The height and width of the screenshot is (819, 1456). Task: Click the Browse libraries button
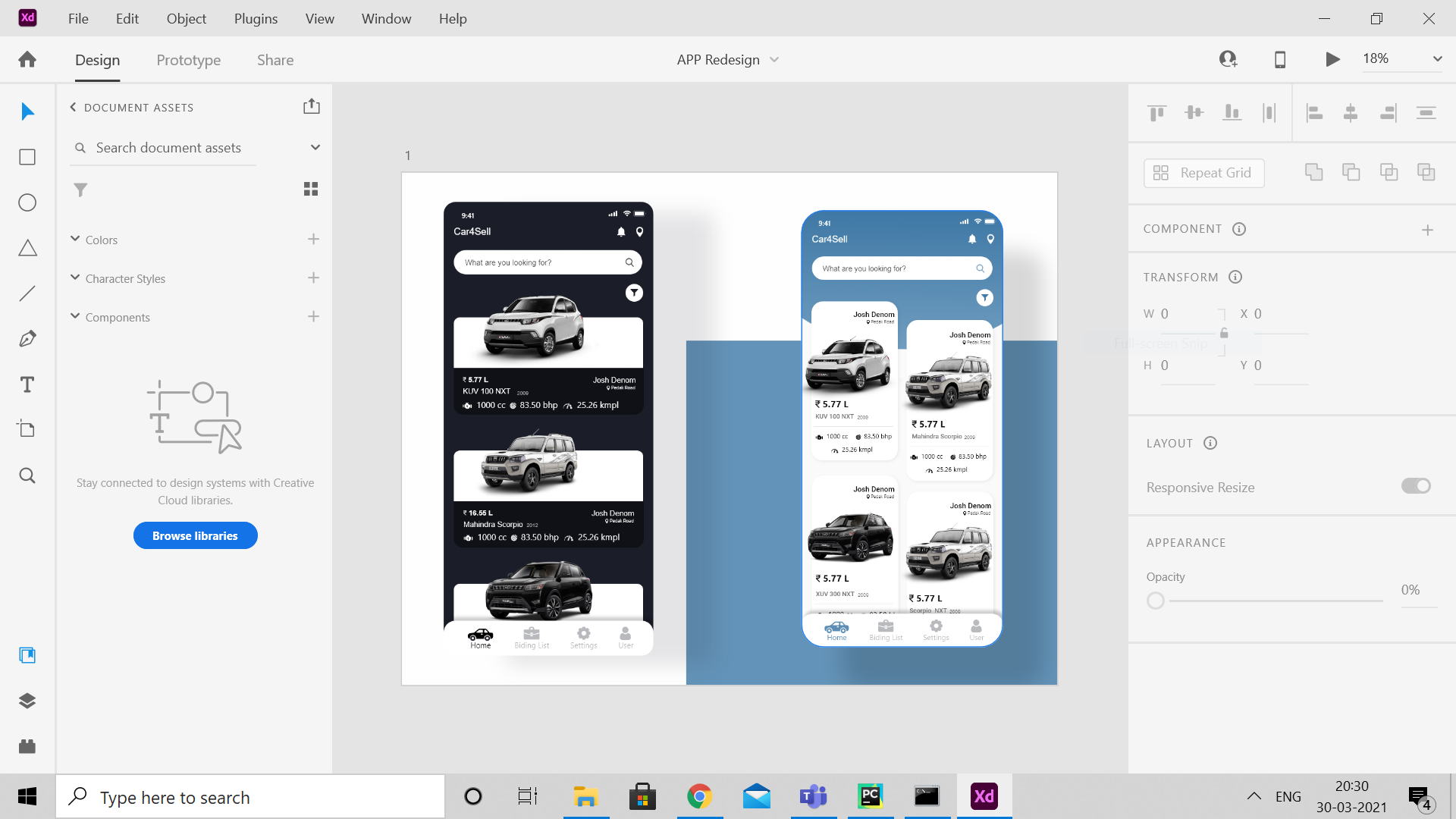click(195, 535)
